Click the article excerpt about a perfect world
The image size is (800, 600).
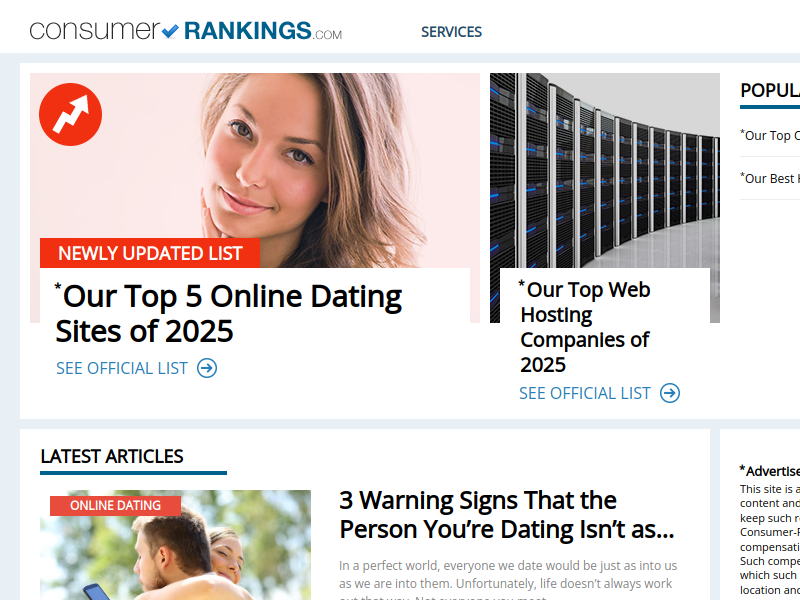508,580
